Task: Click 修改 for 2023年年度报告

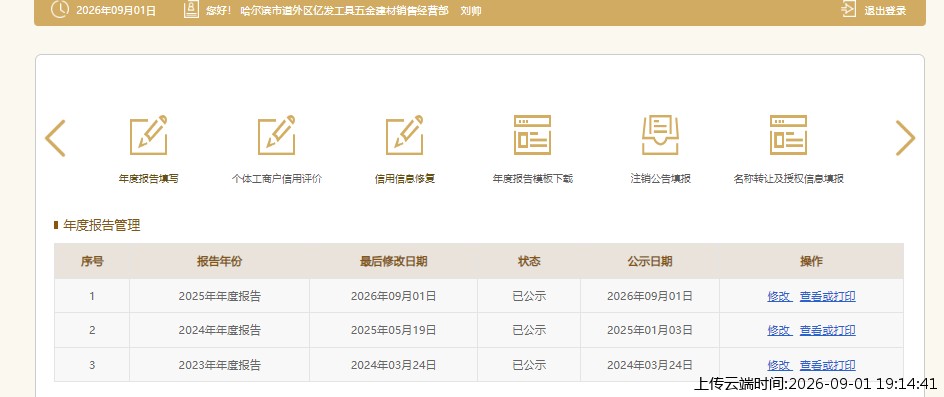Action: tap(780, 365)
